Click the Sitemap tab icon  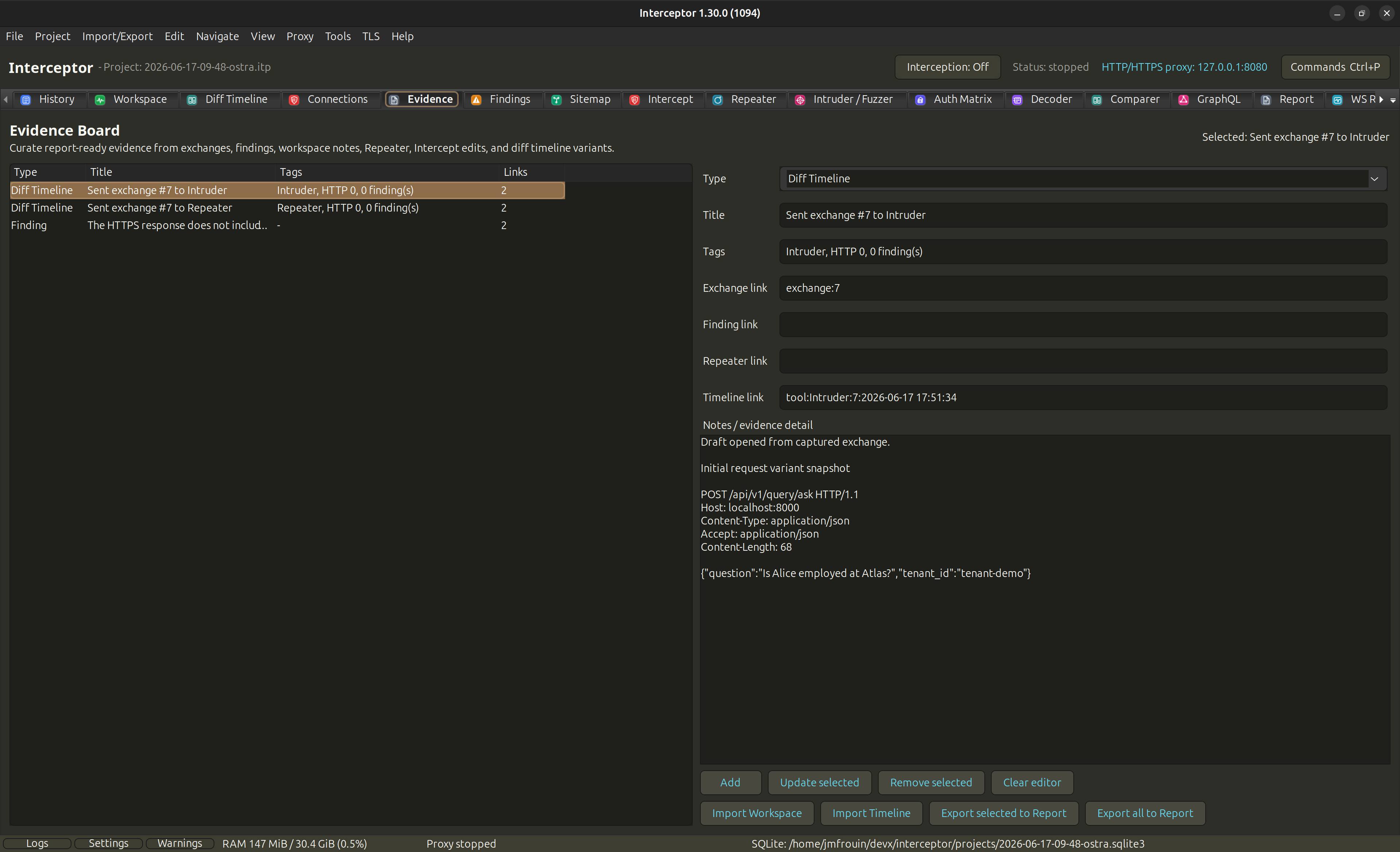click(x=556, y=100)
